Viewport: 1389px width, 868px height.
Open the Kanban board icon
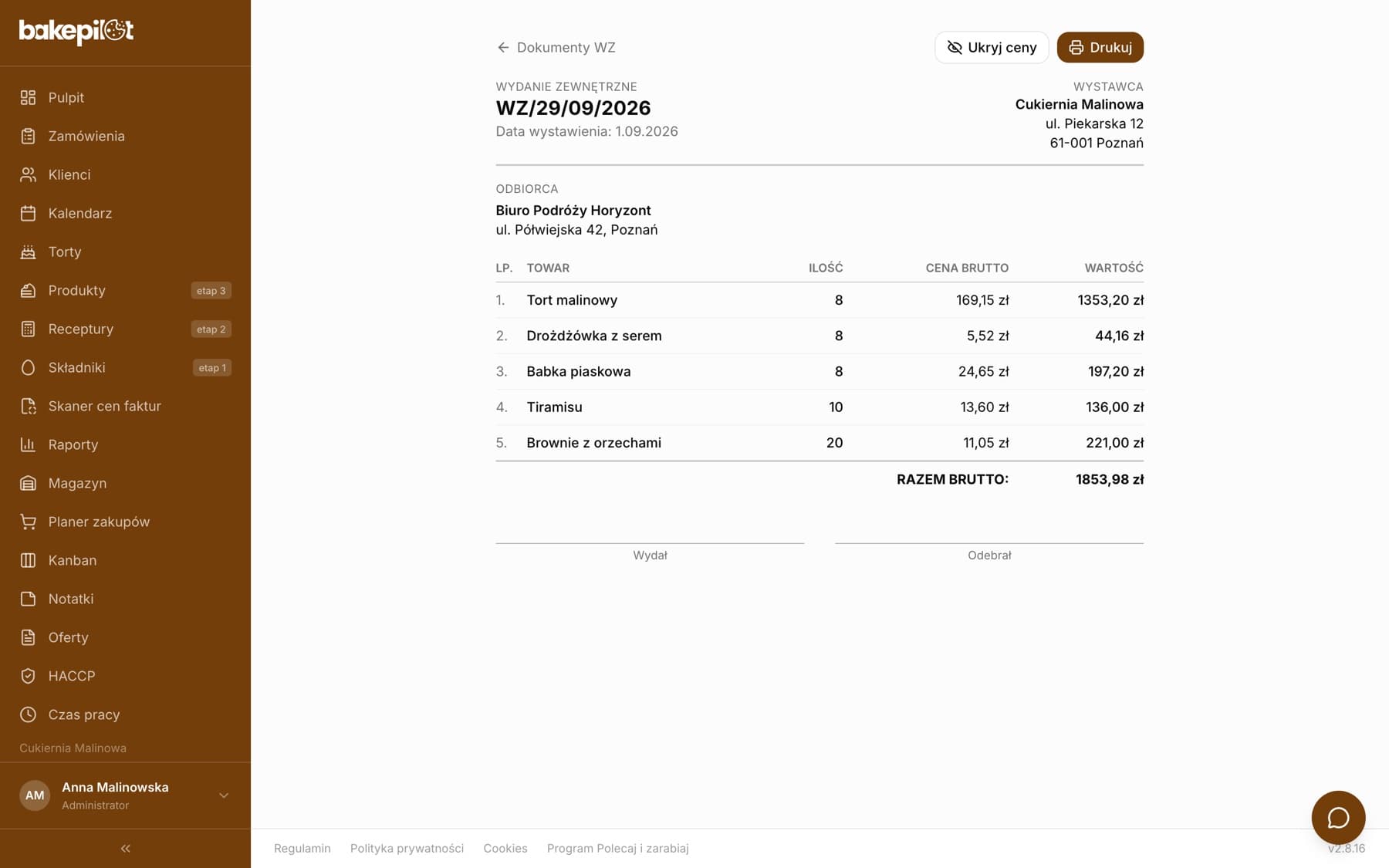coord(28,560)
